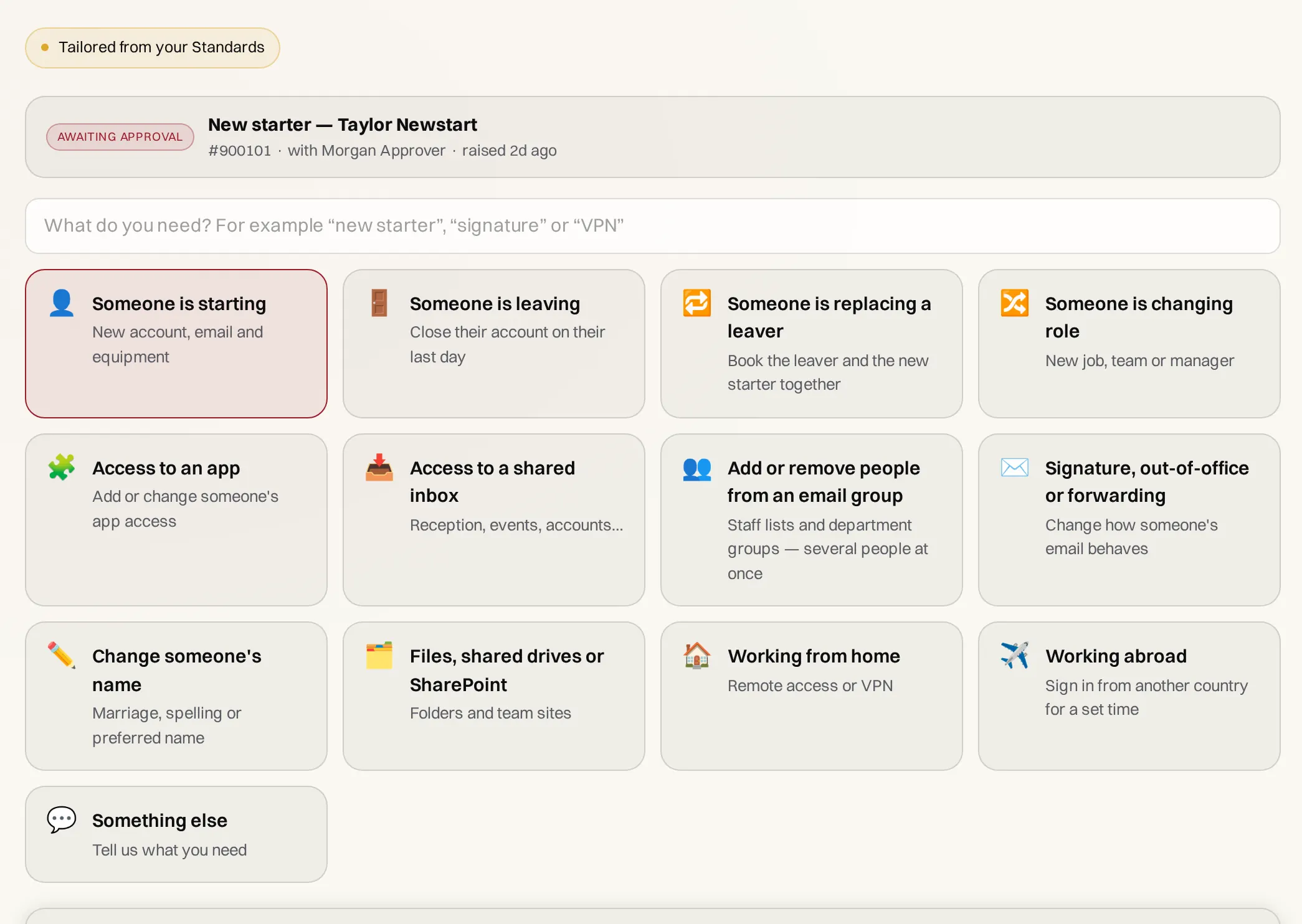Open the Someone is starting request
The width and height of the screenshot is (1302, 924).
pos(176,344)
